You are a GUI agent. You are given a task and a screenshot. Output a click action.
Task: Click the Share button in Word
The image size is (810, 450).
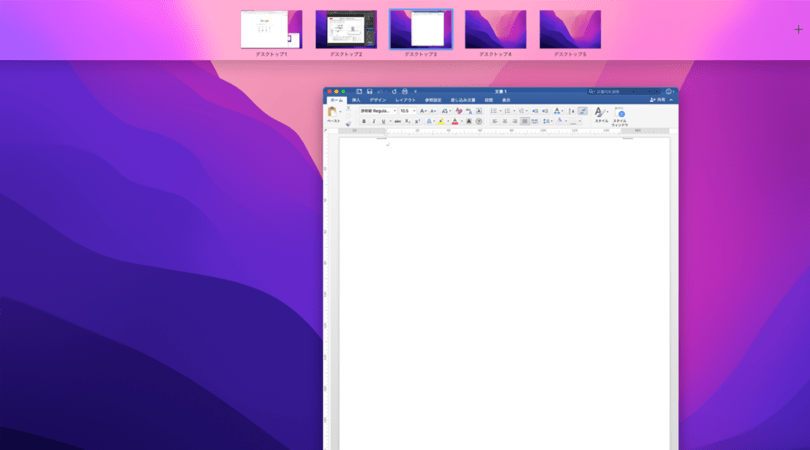(x=658, y=100)
